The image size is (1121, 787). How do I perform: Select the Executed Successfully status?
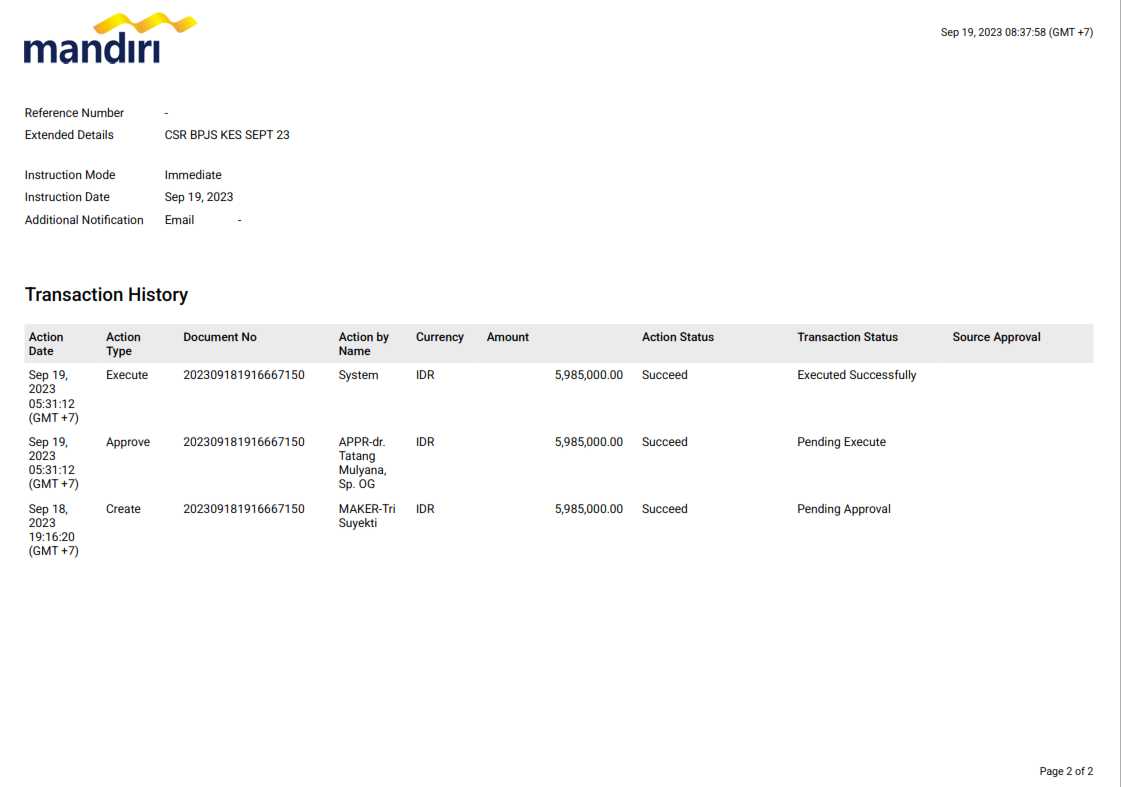(x=856, y=376)
